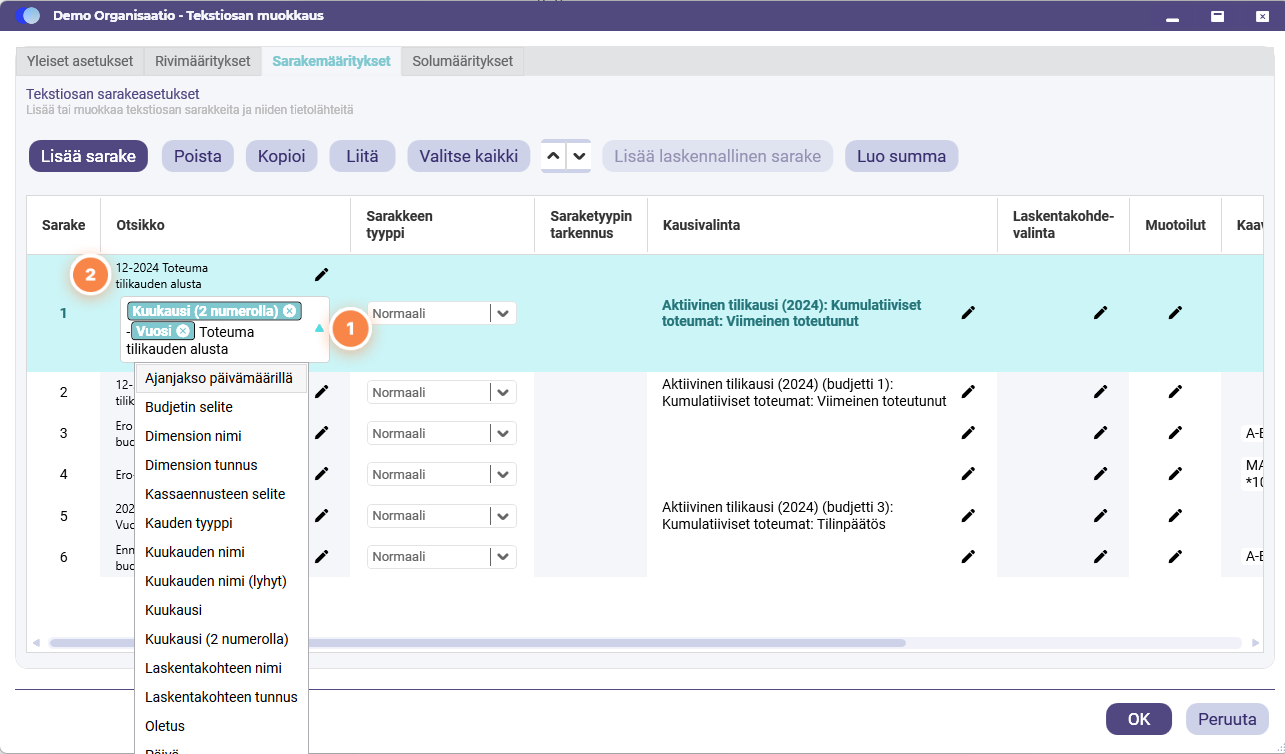
Task: Expand Normaali type dropdown in row 6
Action: point(503,556)
